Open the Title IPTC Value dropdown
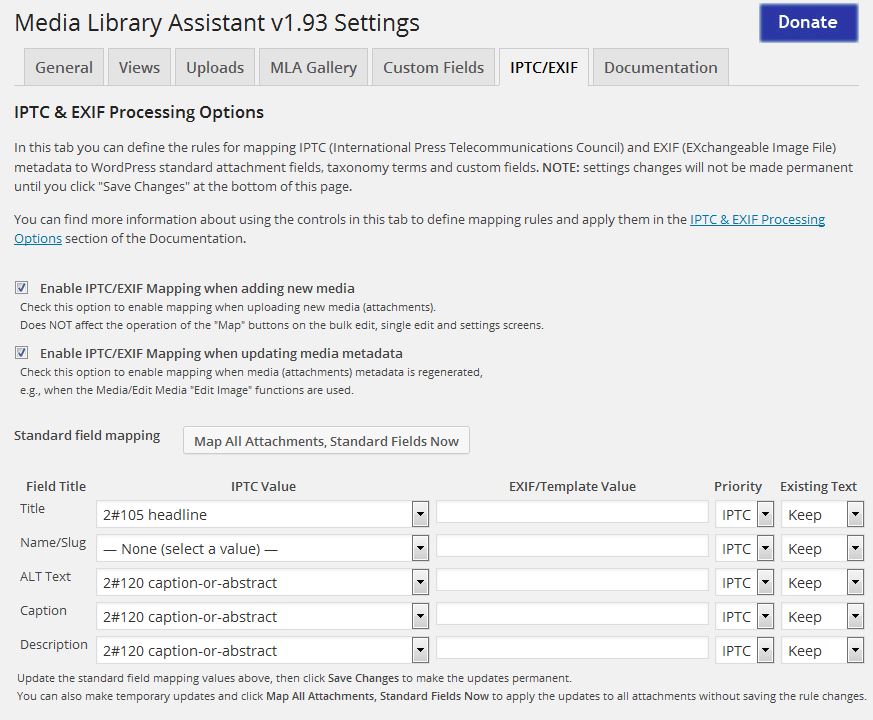This screenshot has height=720, width=873. (262, 515)
